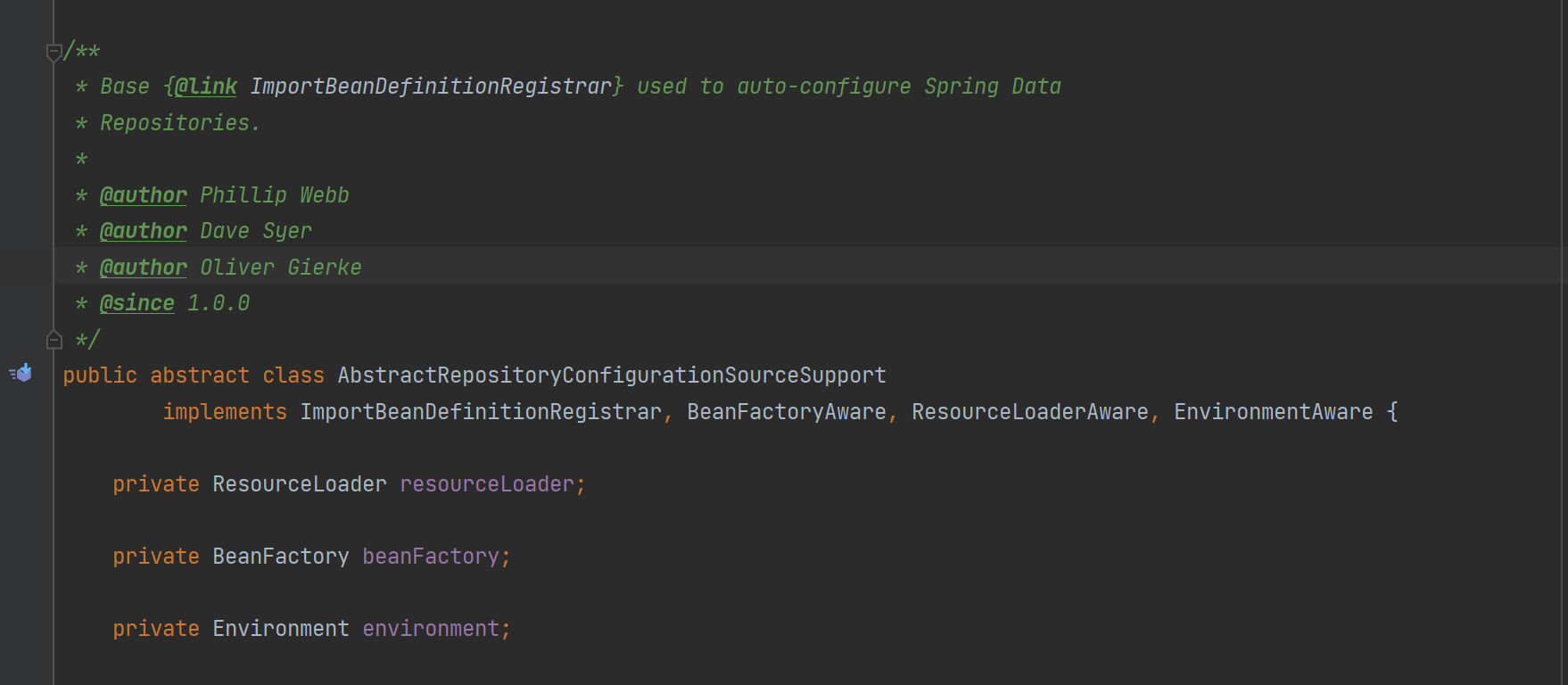Click @author tag for Dave Syer

144,231
